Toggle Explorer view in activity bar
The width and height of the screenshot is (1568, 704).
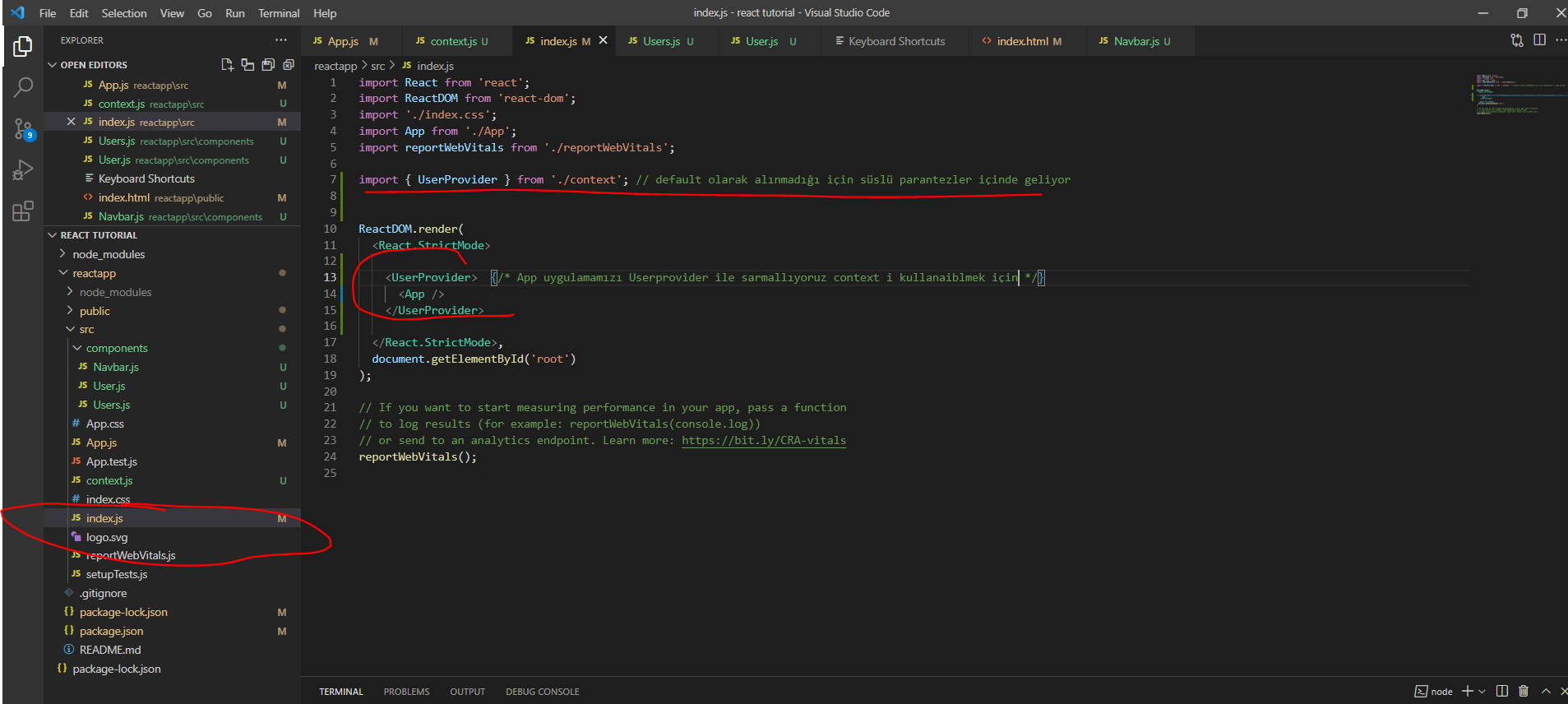tap(23, 47)
